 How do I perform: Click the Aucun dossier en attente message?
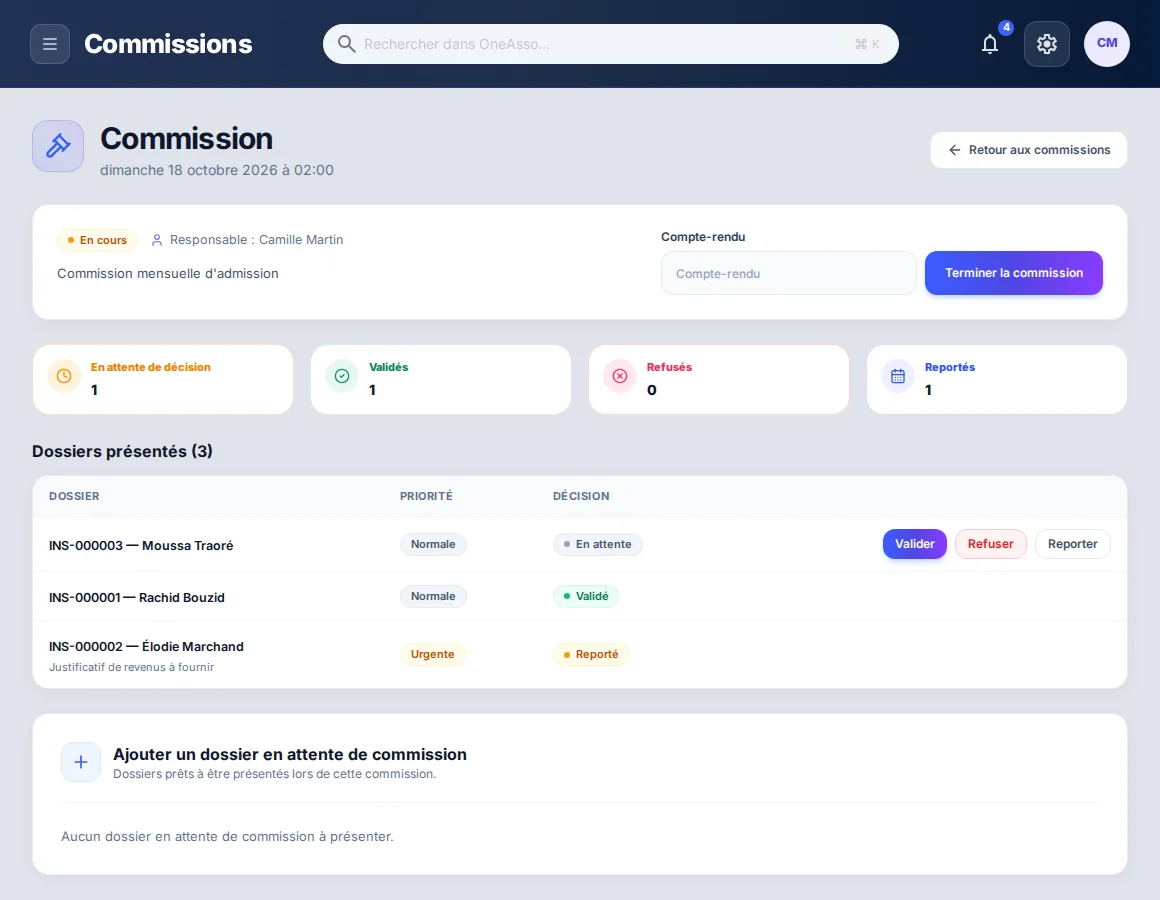pos(227,836)
